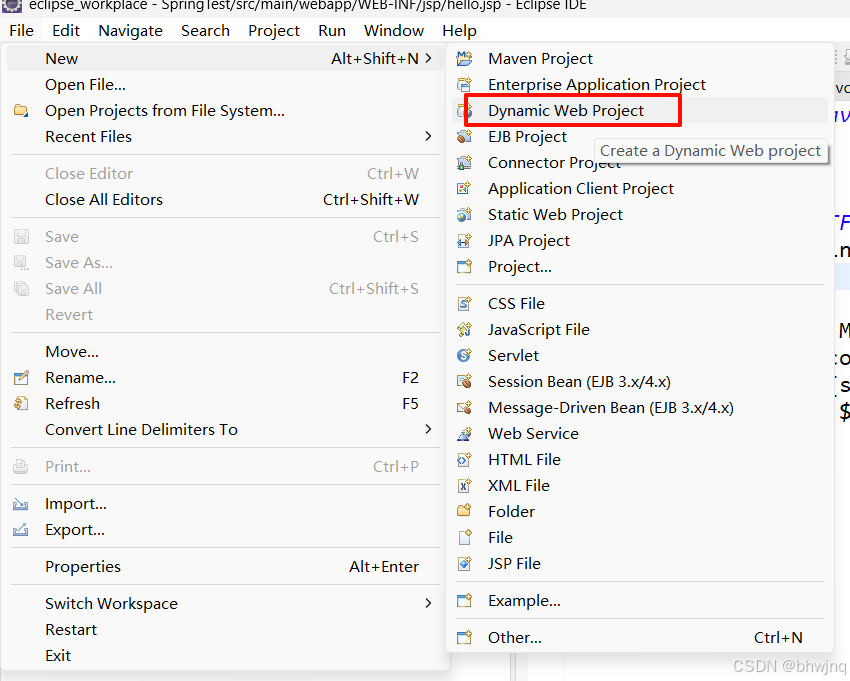
Task: Click the Application Client Project icon
Action: [464, 188]
